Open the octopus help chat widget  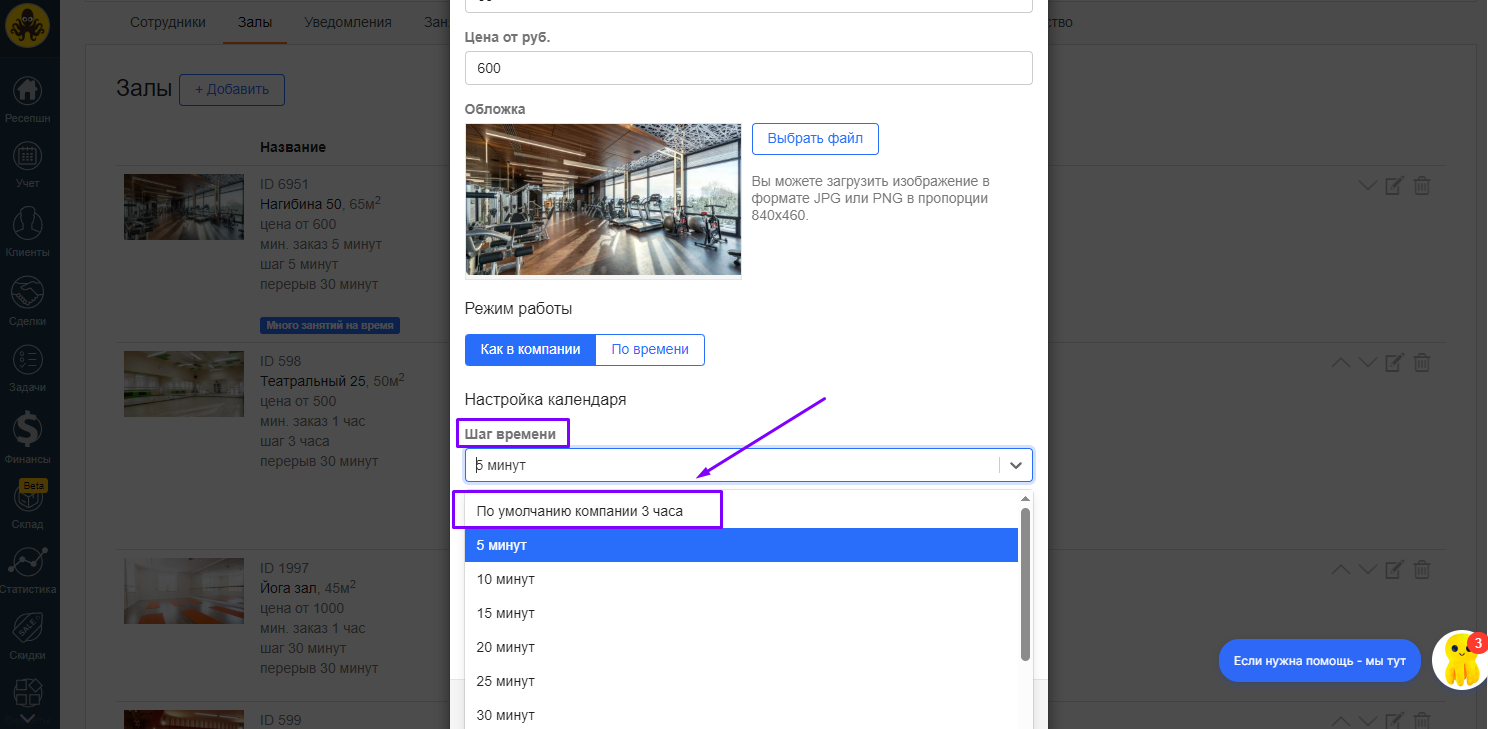click(x=1460, y=660)
